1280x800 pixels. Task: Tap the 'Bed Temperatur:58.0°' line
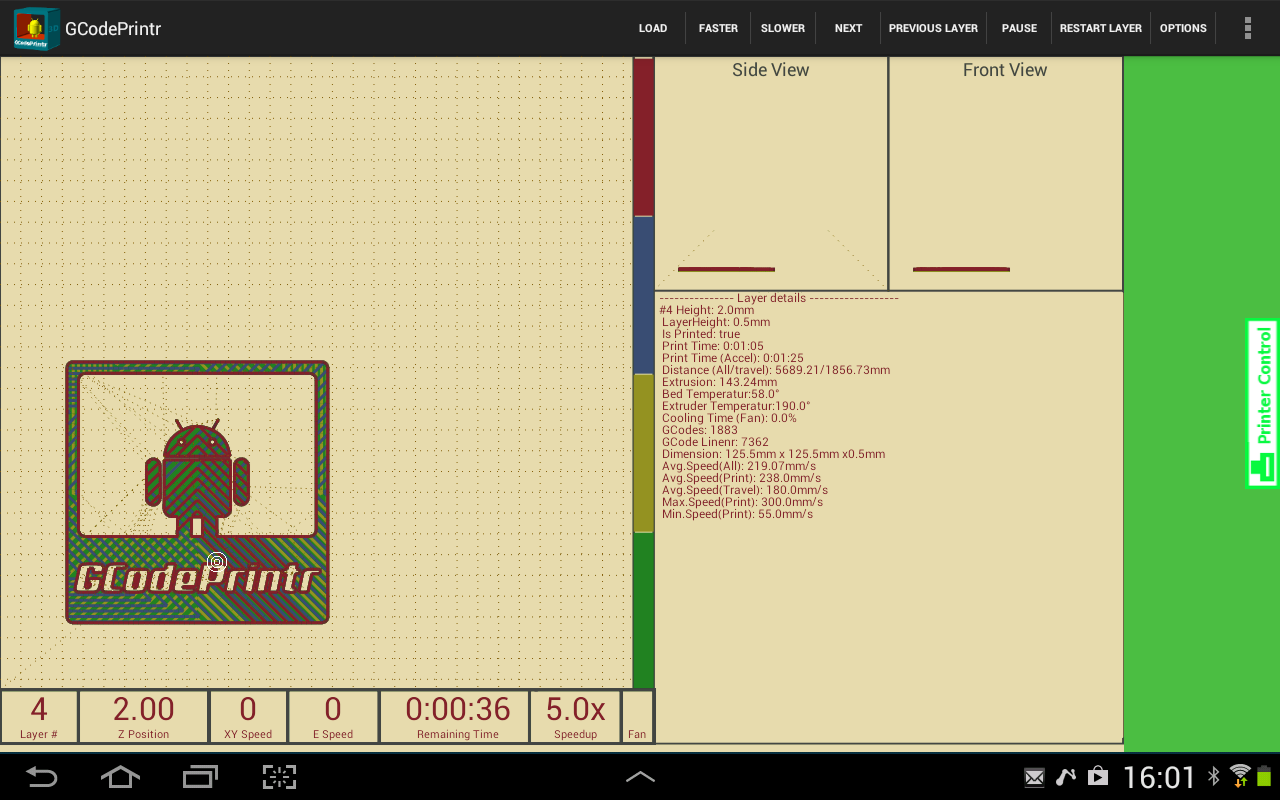coord(720,394)
